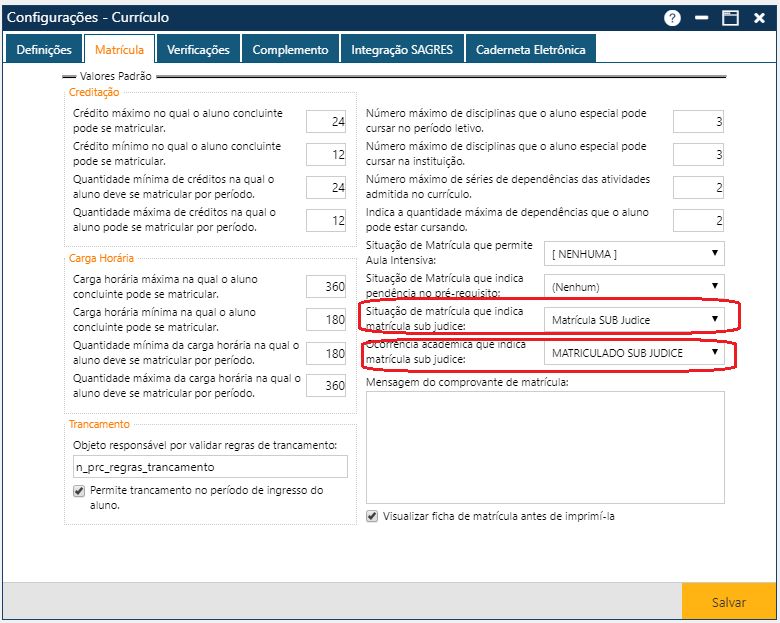Screen dimensions: 780x623
Task: Click the Carga Horária group label
Action: (x=101, y=258)
